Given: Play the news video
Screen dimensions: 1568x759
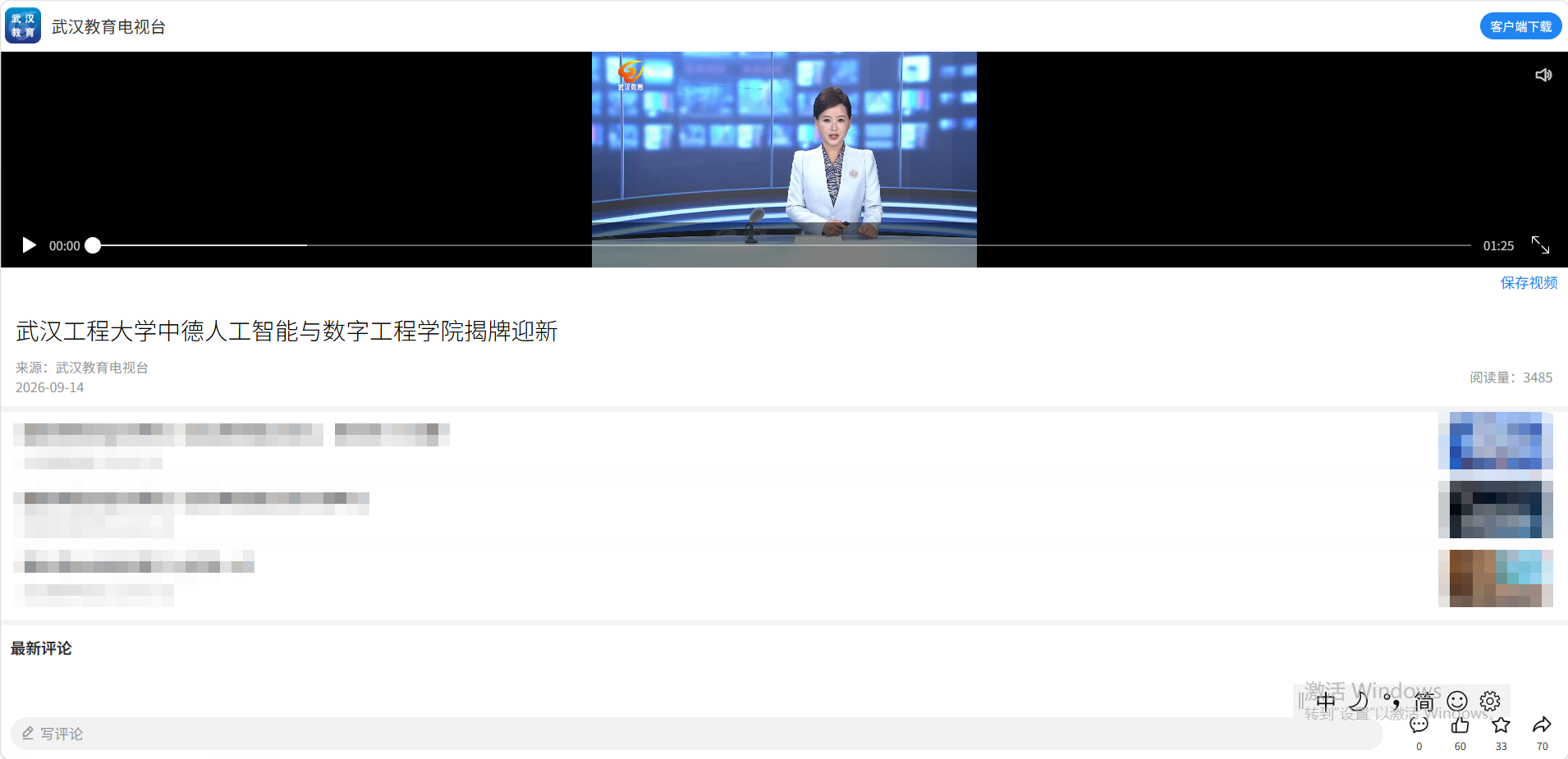Looking at the screenshot, I should (x=29, y=245).
